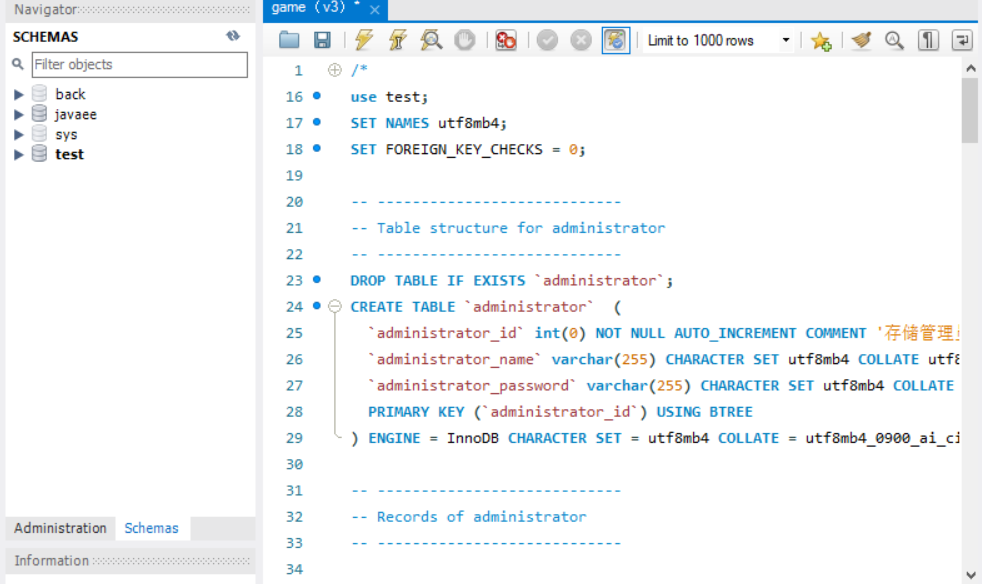
Task: Expand the folded comment on line 1
Action: point(334,70)
